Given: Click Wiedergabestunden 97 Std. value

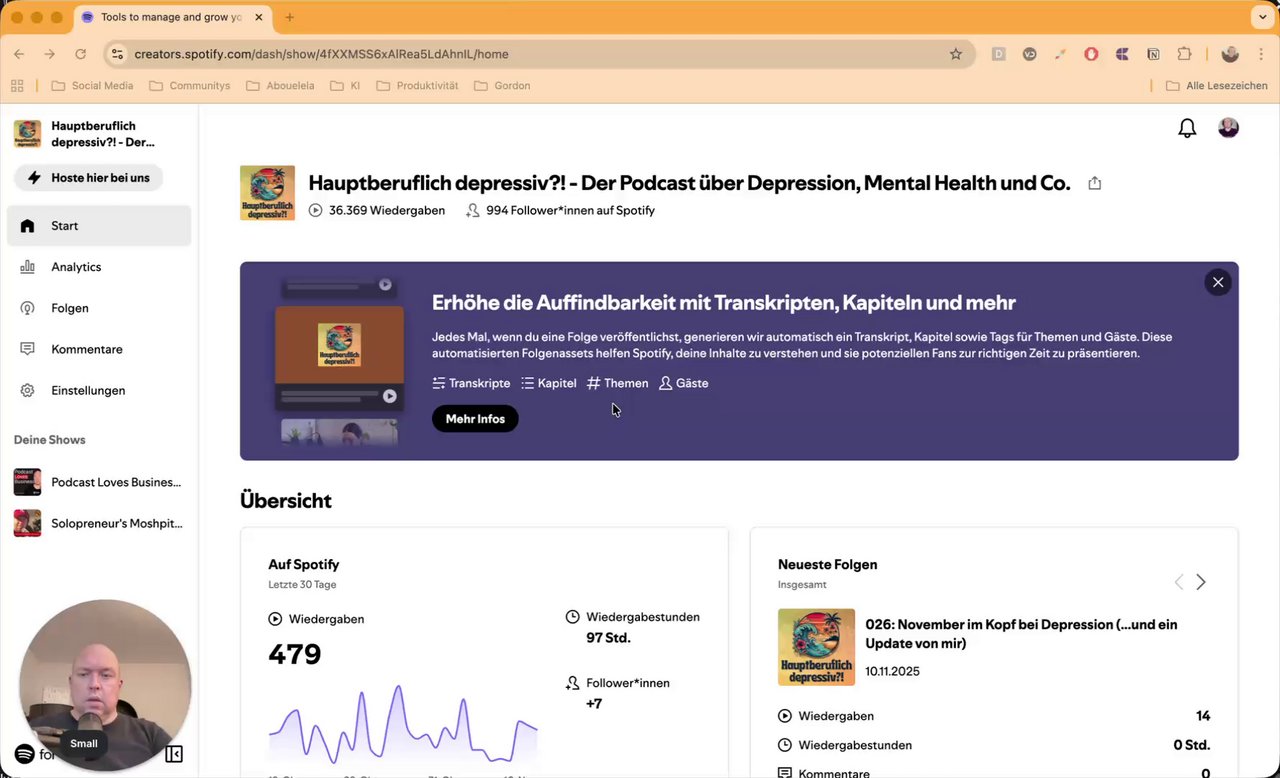Looking at the screenshot, I should pos(608,638).
